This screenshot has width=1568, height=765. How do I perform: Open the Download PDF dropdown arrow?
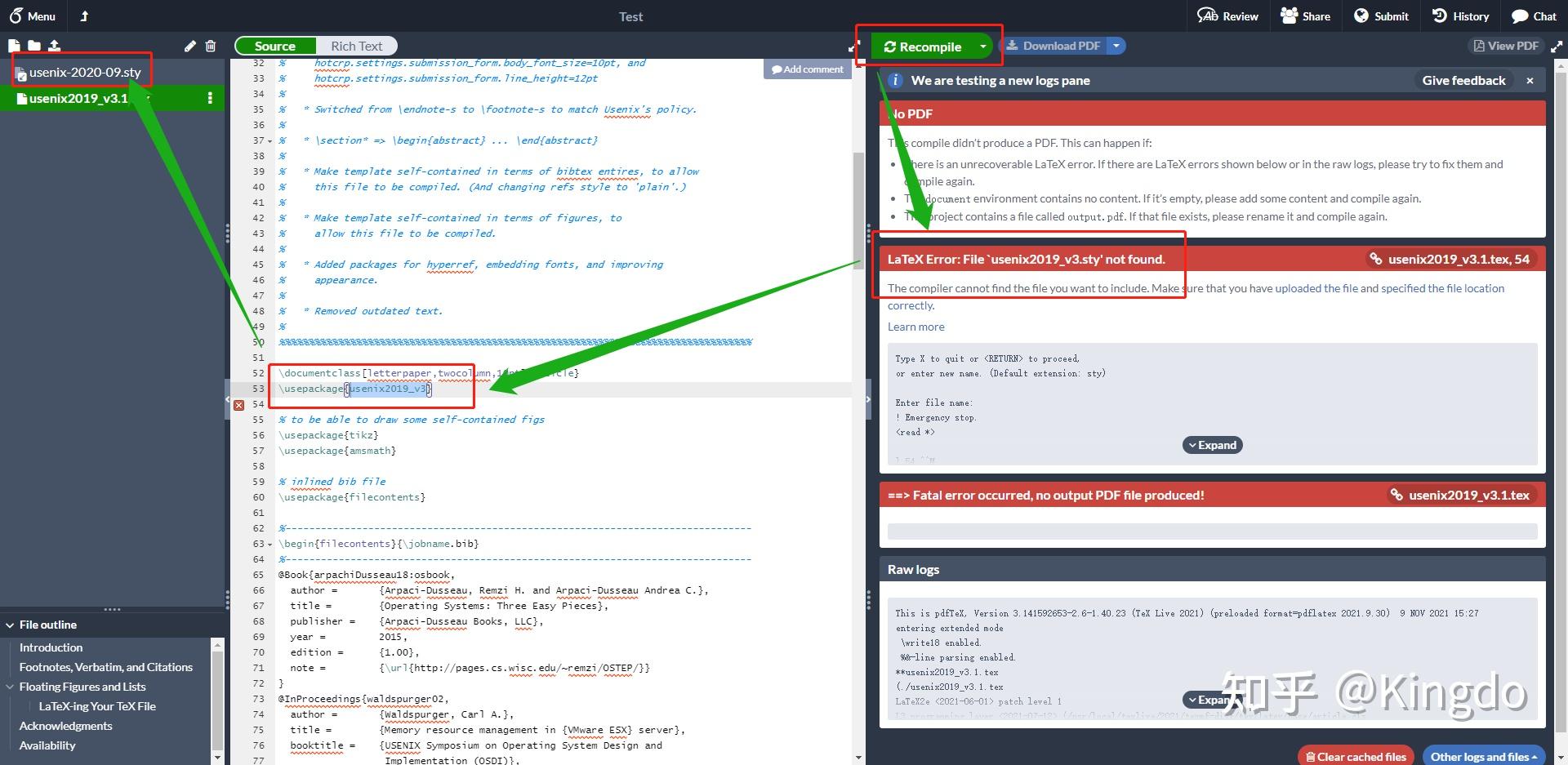tap(1116, 45)
